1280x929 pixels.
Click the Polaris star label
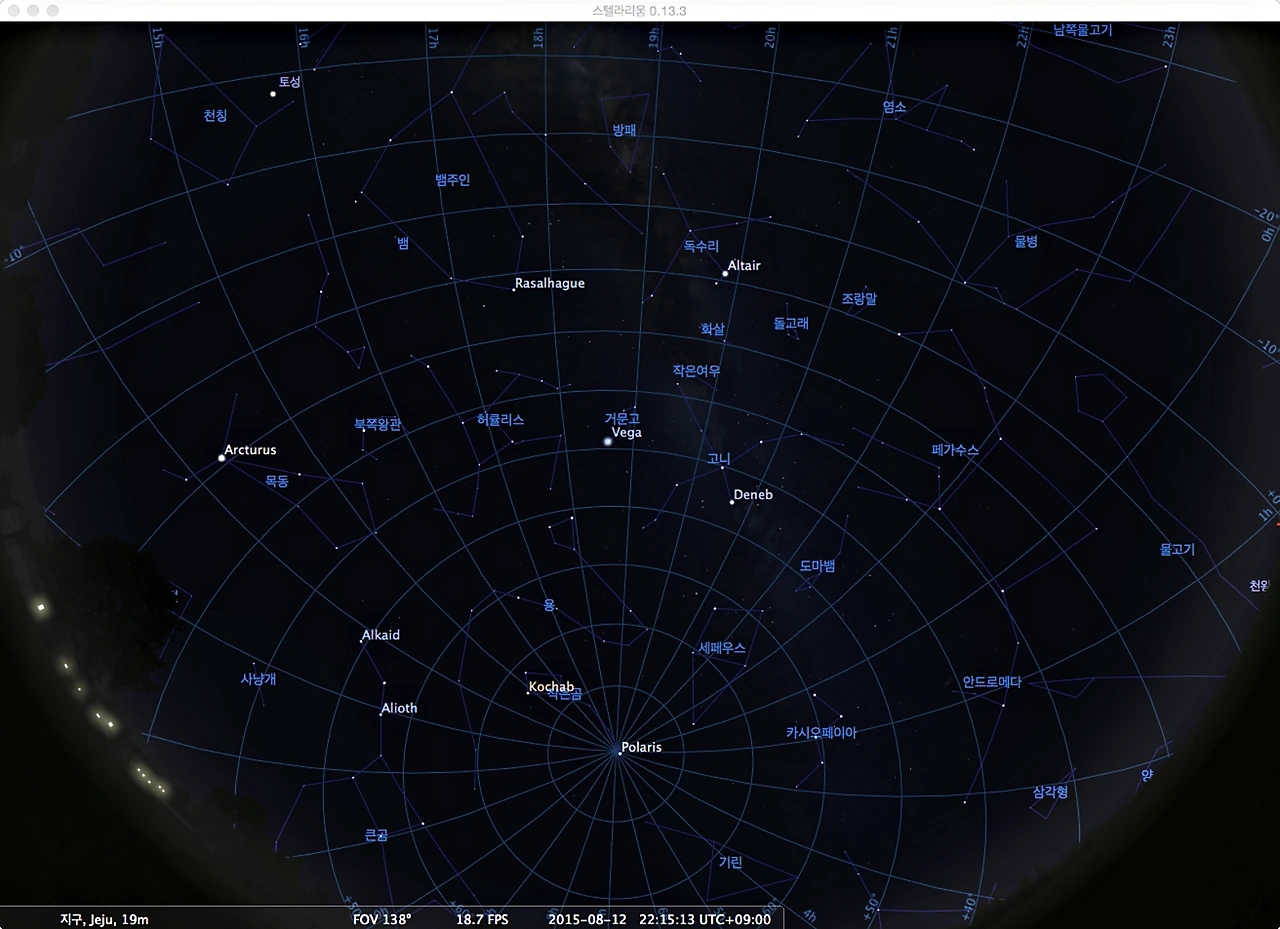tap(641, 747)
